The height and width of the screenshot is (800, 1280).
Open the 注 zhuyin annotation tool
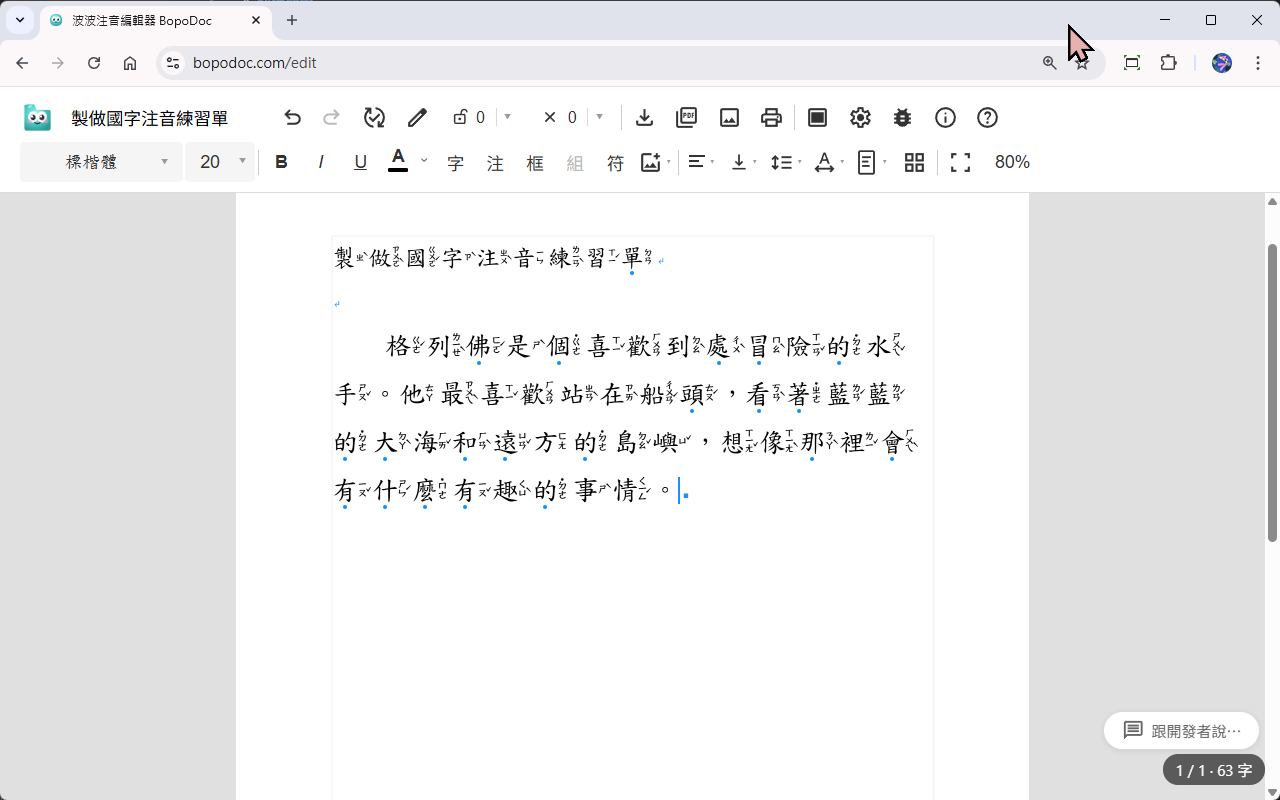pyautogui.click(x=495, y=162)
